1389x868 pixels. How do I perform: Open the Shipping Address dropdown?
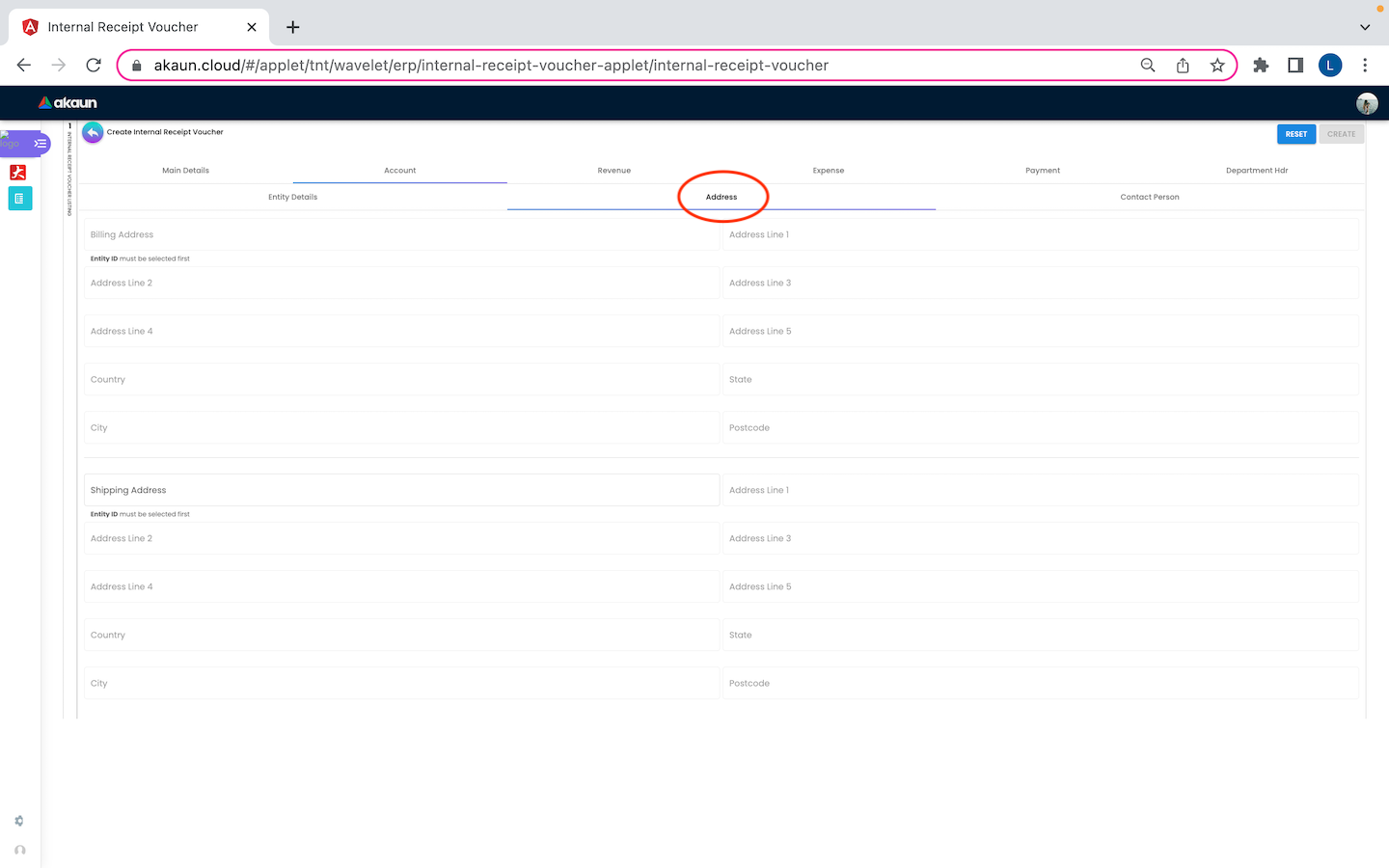(401, 491)
